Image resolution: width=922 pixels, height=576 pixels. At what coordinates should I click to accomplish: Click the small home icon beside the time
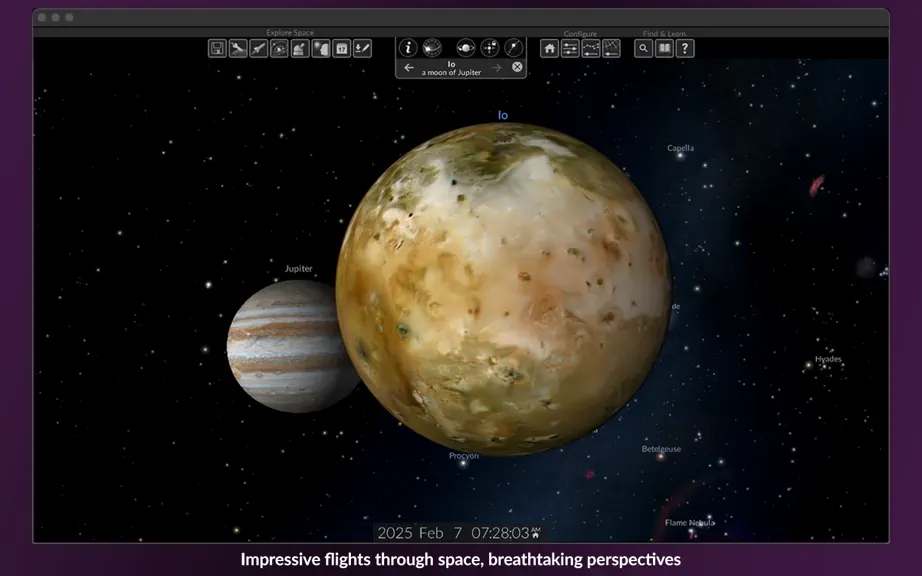coord(536,535)
